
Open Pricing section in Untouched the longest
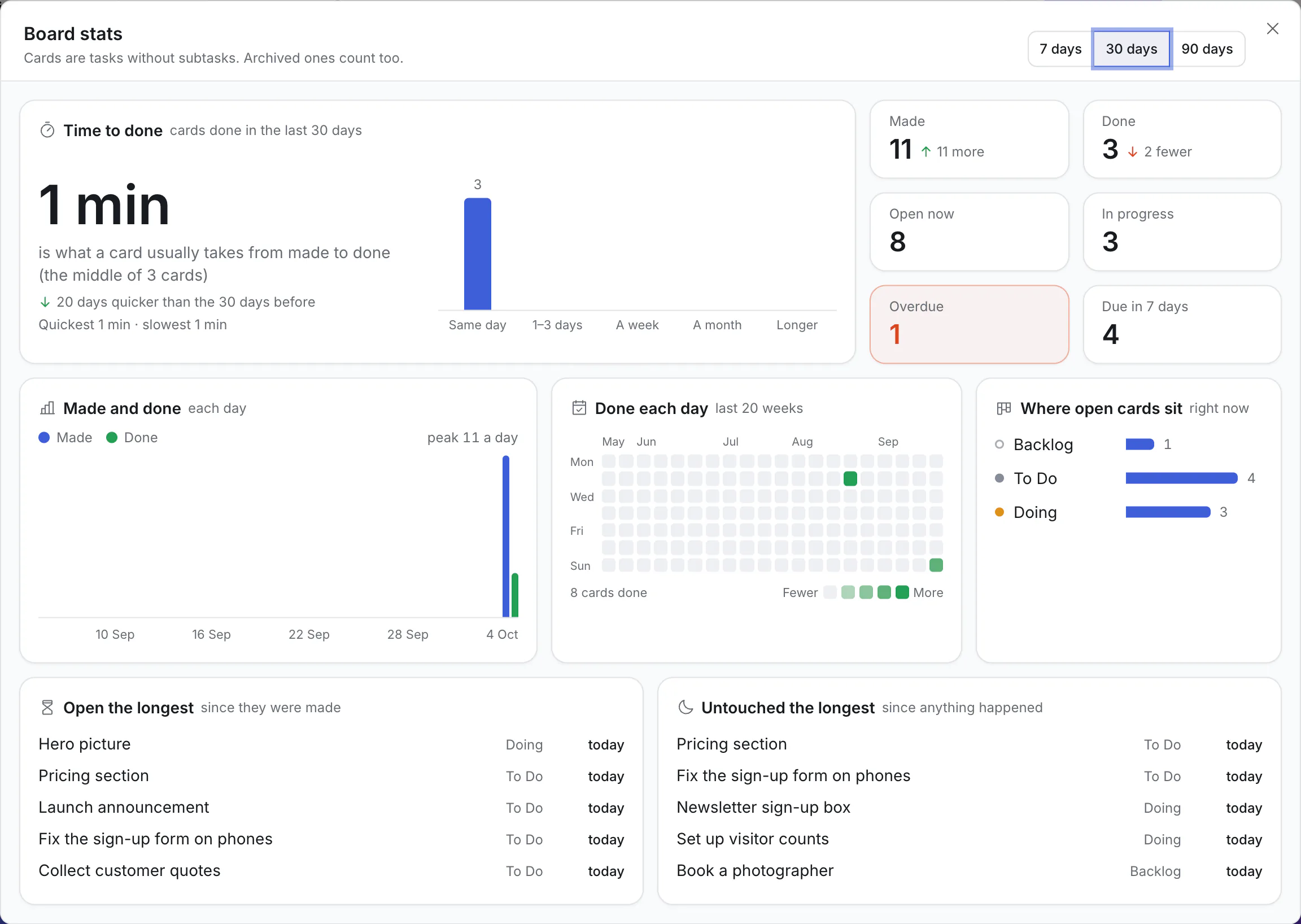pos(969,744)
